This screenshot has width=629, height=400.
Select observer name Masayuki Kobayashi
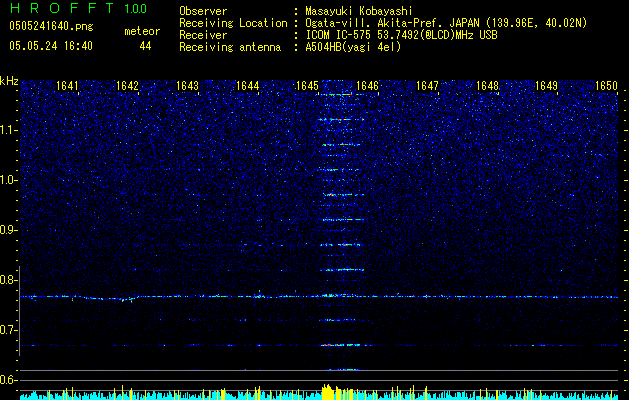click(x=359, y=11)
